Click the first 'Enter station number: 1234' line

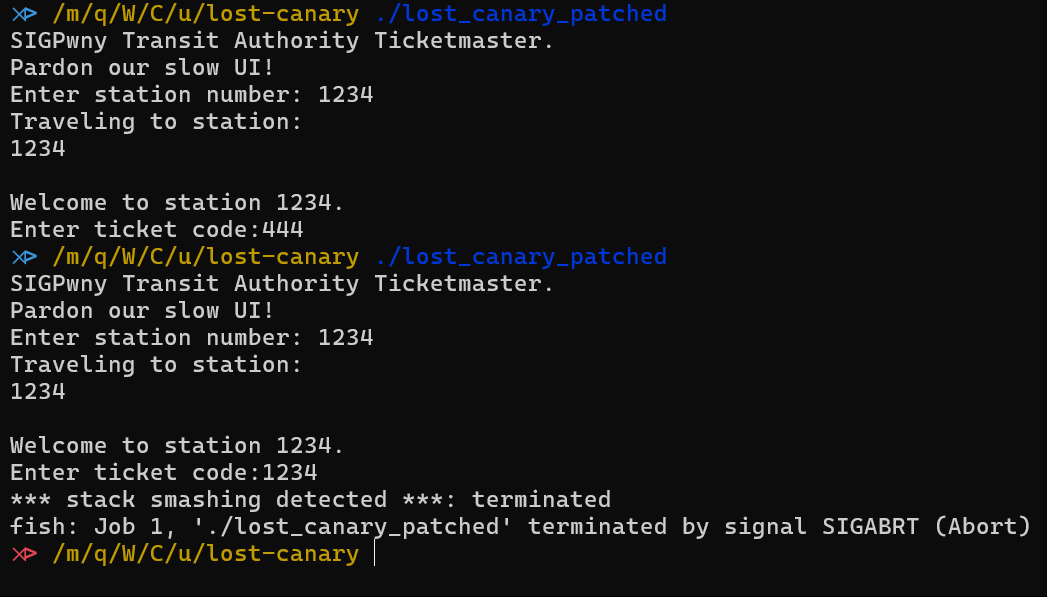(x=191, y=95)
